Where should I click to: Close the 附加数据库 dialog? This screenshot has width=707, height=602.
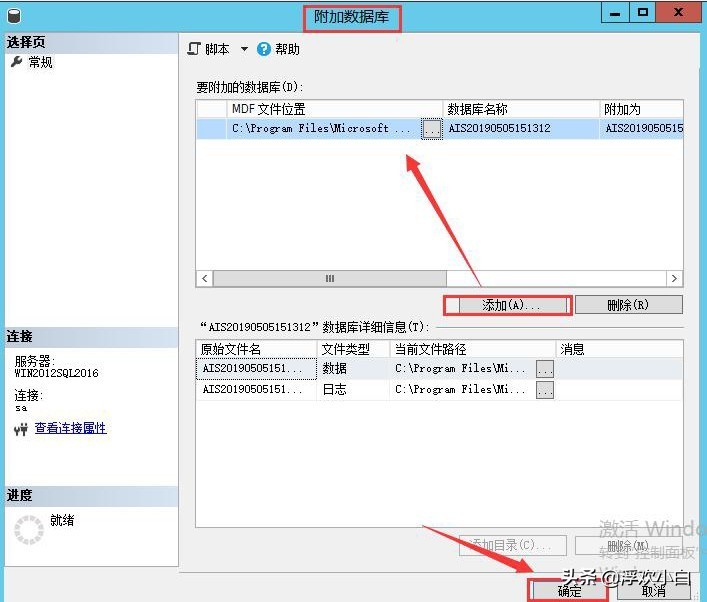[678, 13]
